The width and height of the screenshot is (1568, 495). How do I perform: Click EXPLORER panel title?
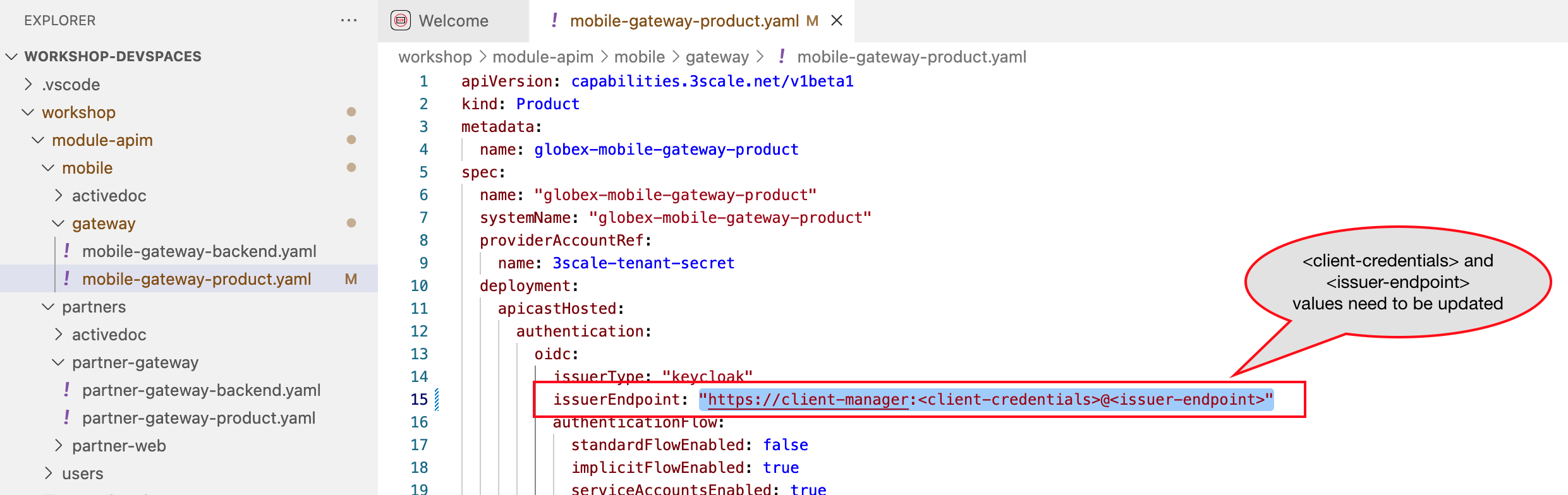point(60,20)
